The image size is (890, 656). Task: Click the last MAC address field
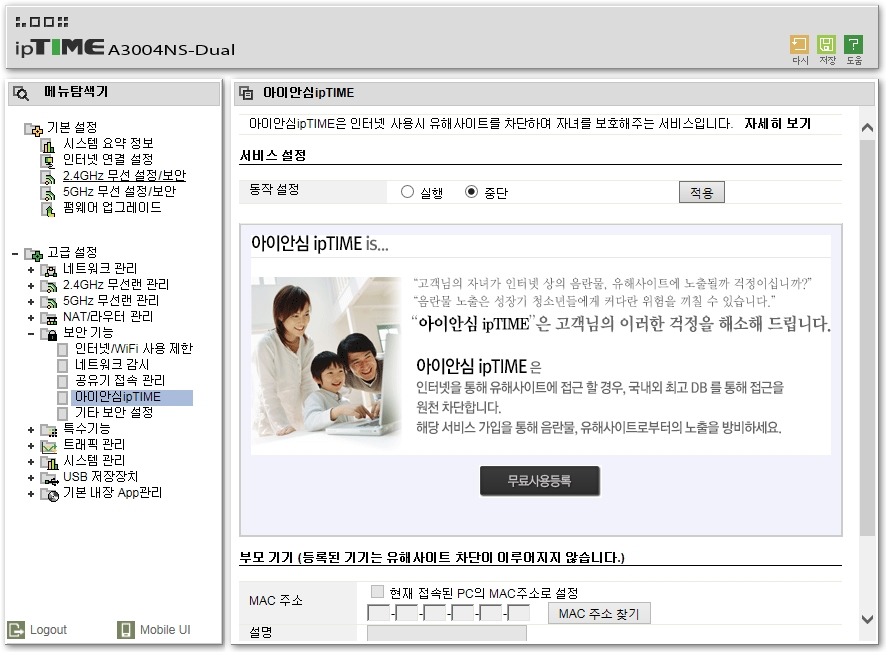(518, 613)
